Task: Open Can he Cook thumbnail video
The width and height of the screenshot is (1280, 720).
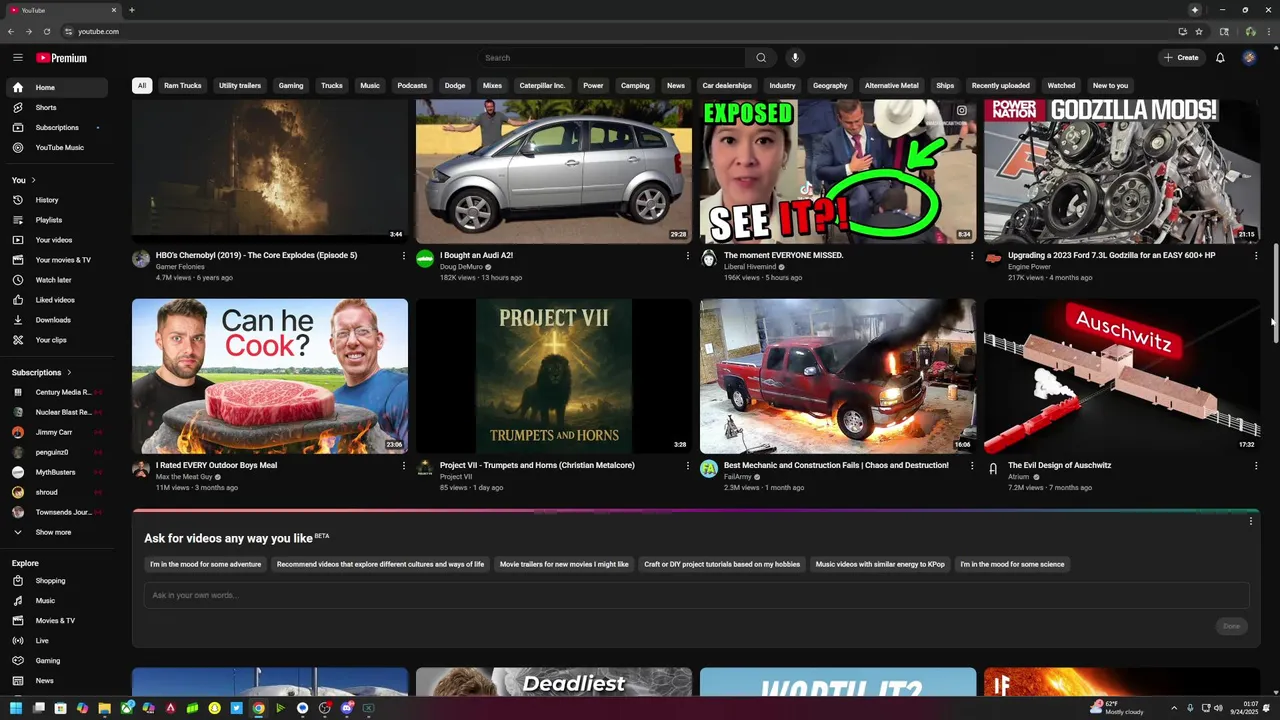Action: pyautogui.click(x=270, y=376)
